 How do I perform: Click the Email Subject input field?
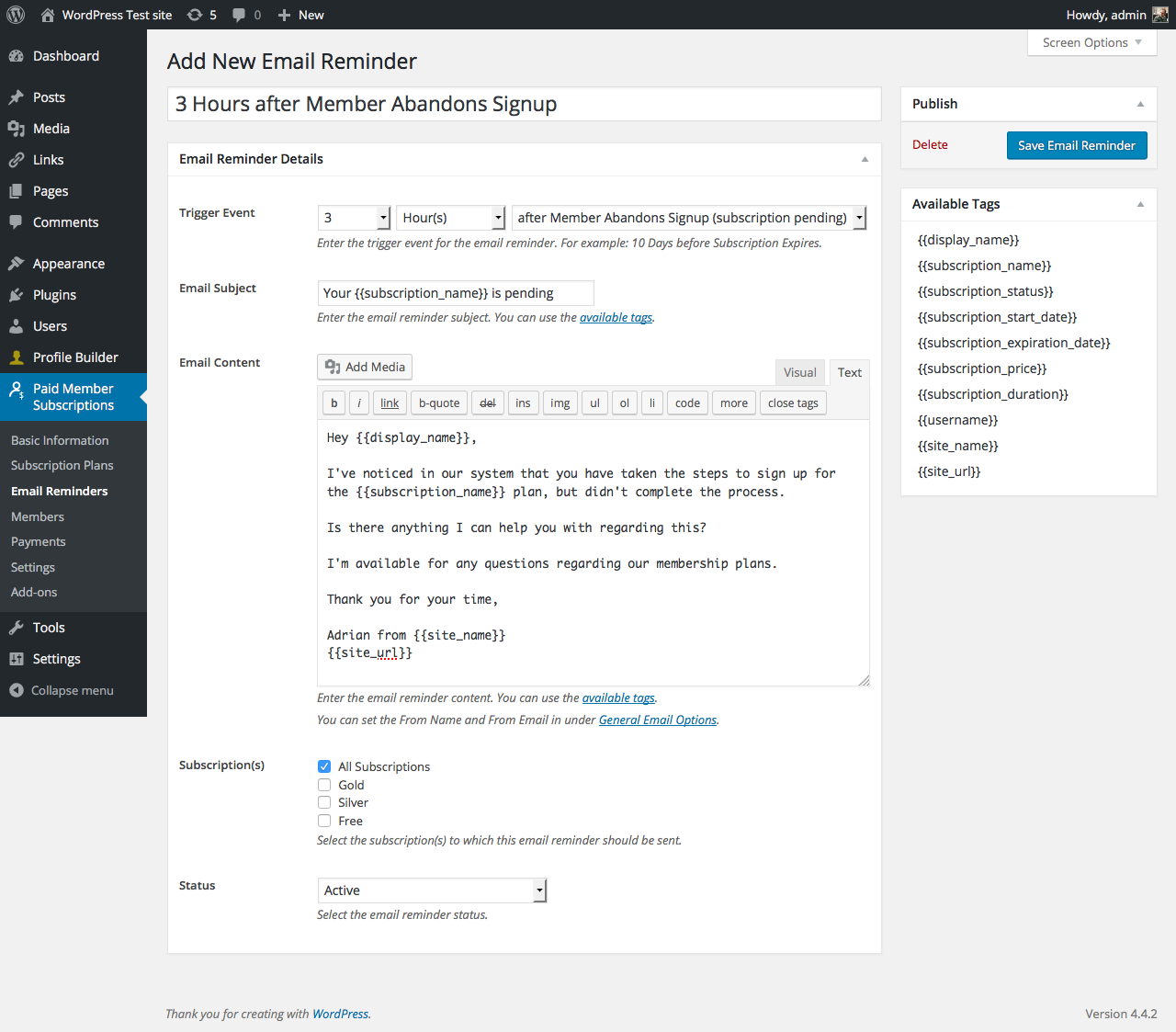pyautogui.click(x=456, y=293)
